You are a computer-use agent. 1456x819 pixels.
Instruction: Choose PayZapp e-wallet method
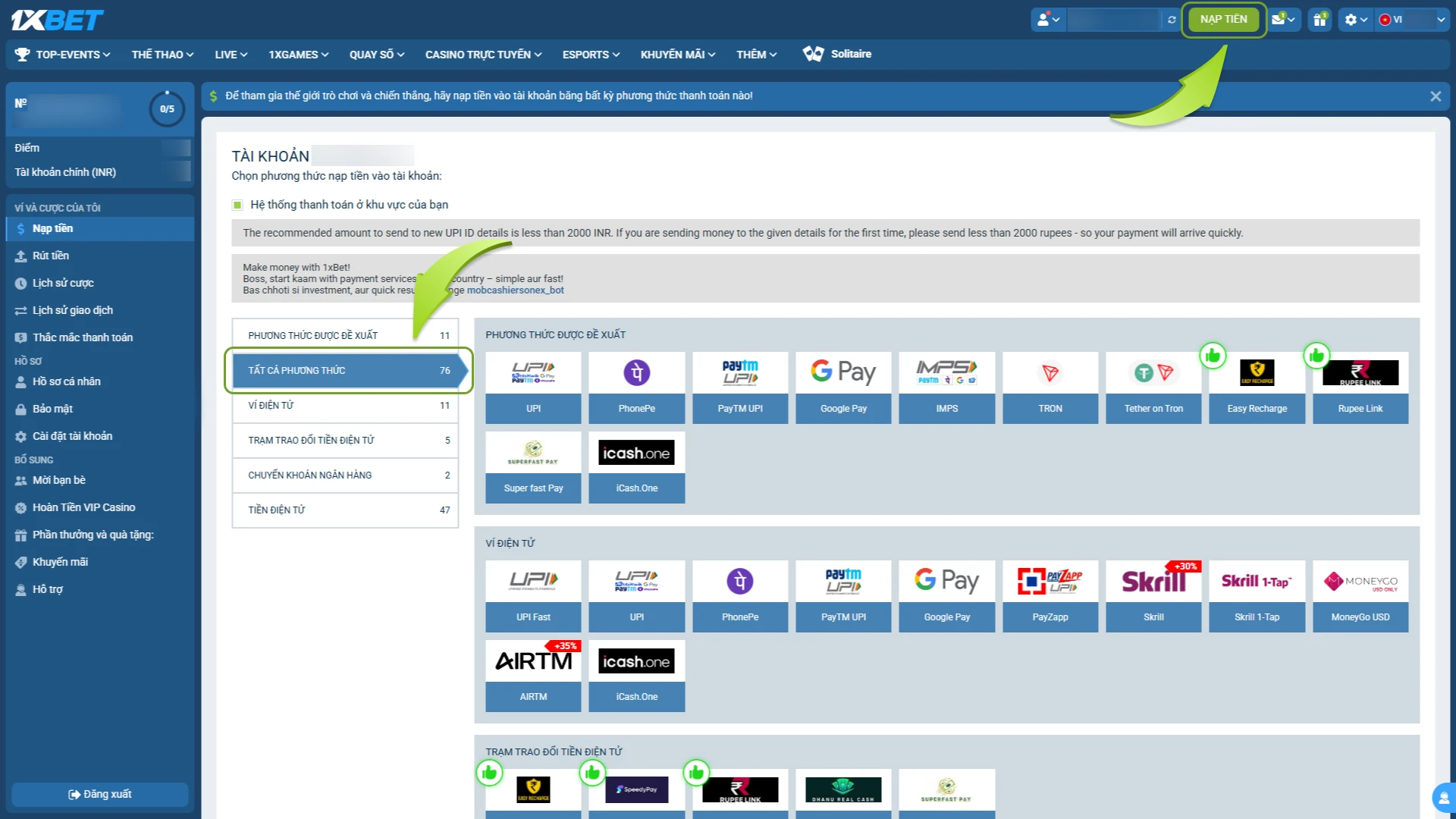tap(1050, 596)
